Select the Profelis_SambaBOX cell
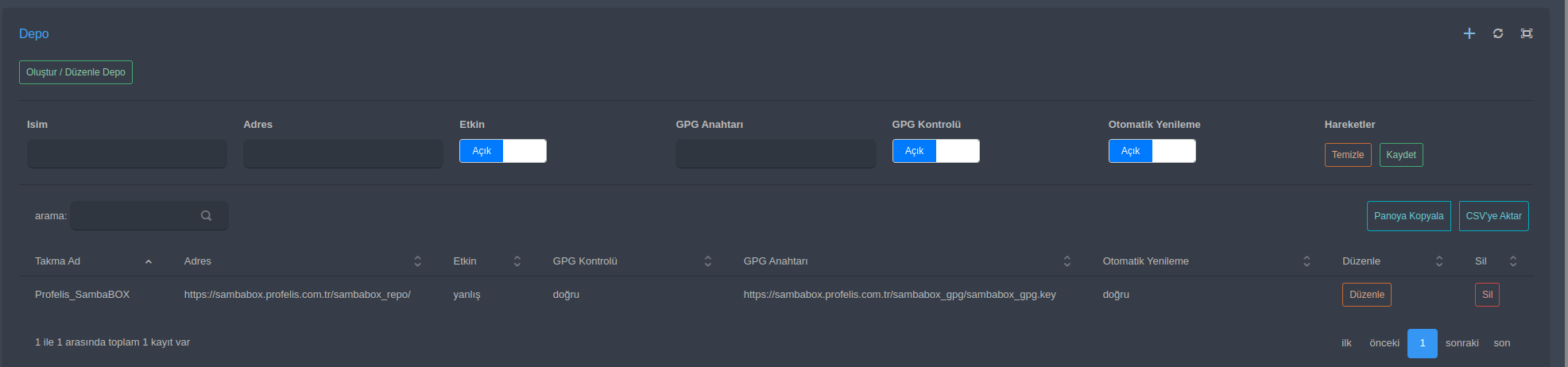 point(83,295)
